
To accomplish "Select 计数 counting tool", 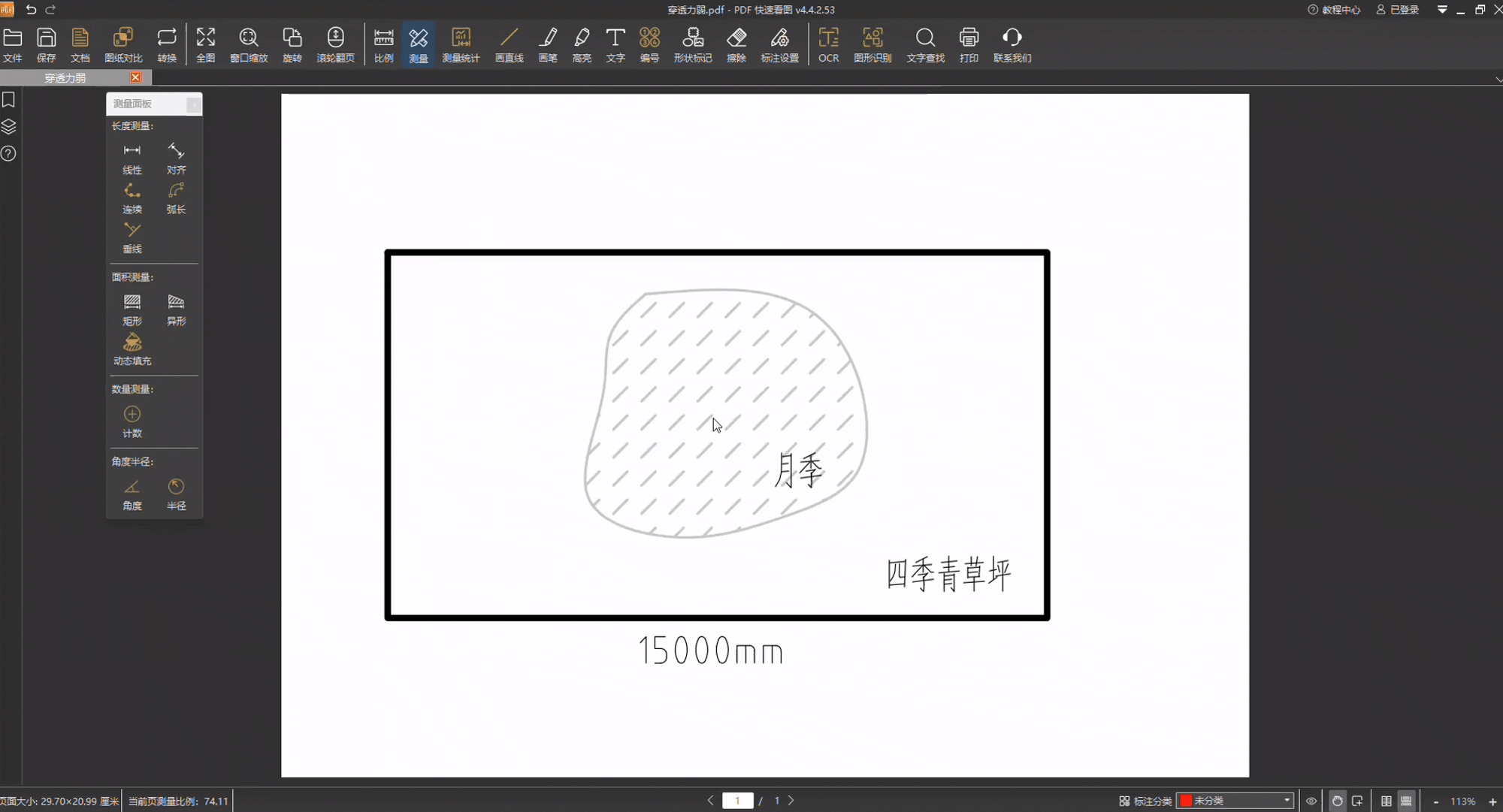I will click(x=132, y=422).
